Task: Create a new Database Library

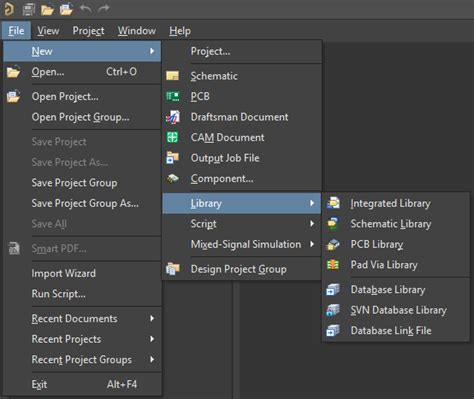Action: pyautogui.click(x=396, y=289)
